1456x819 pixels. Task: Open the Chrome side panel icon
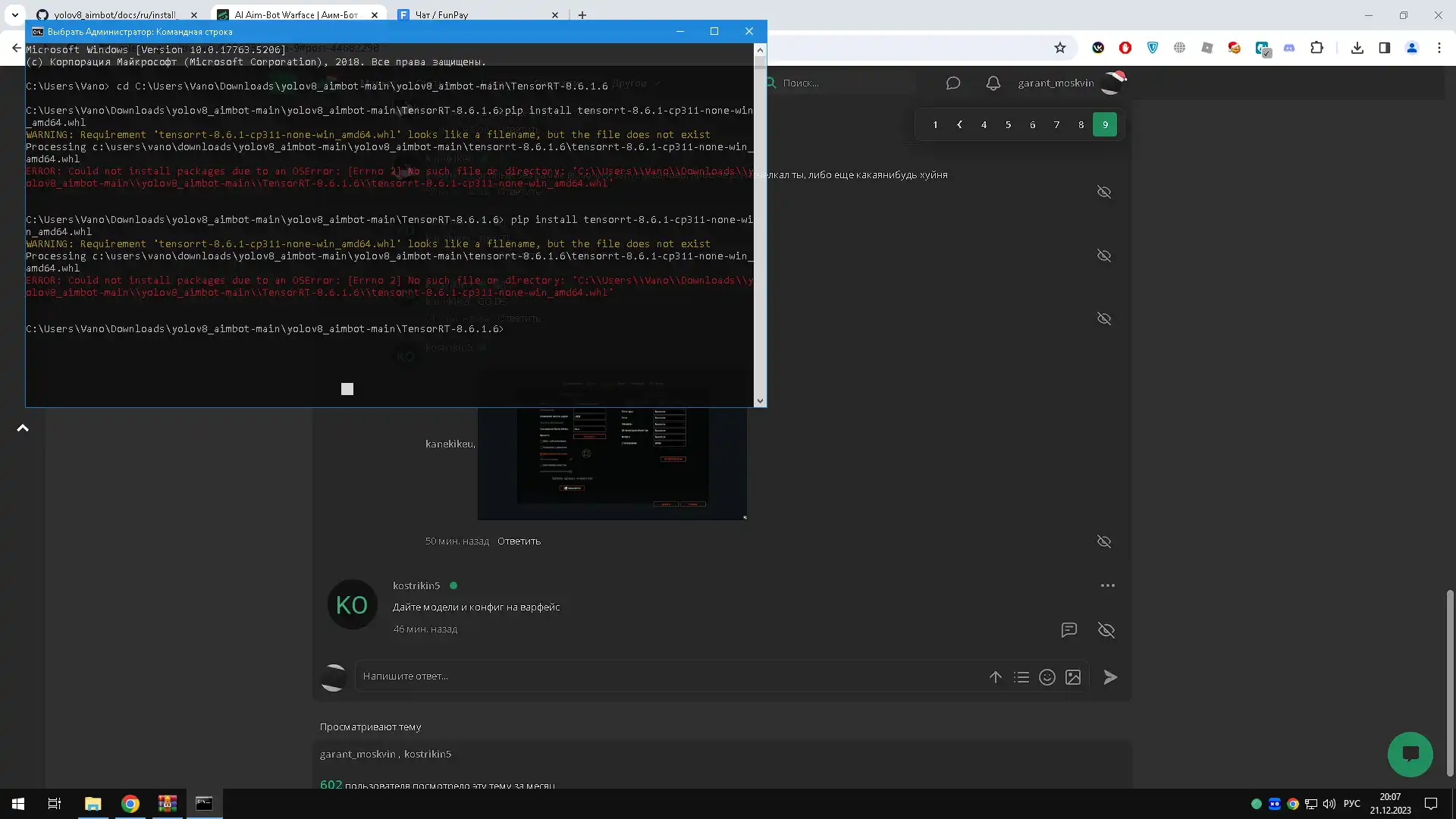pyautogui.click(x=1385, y=48)
